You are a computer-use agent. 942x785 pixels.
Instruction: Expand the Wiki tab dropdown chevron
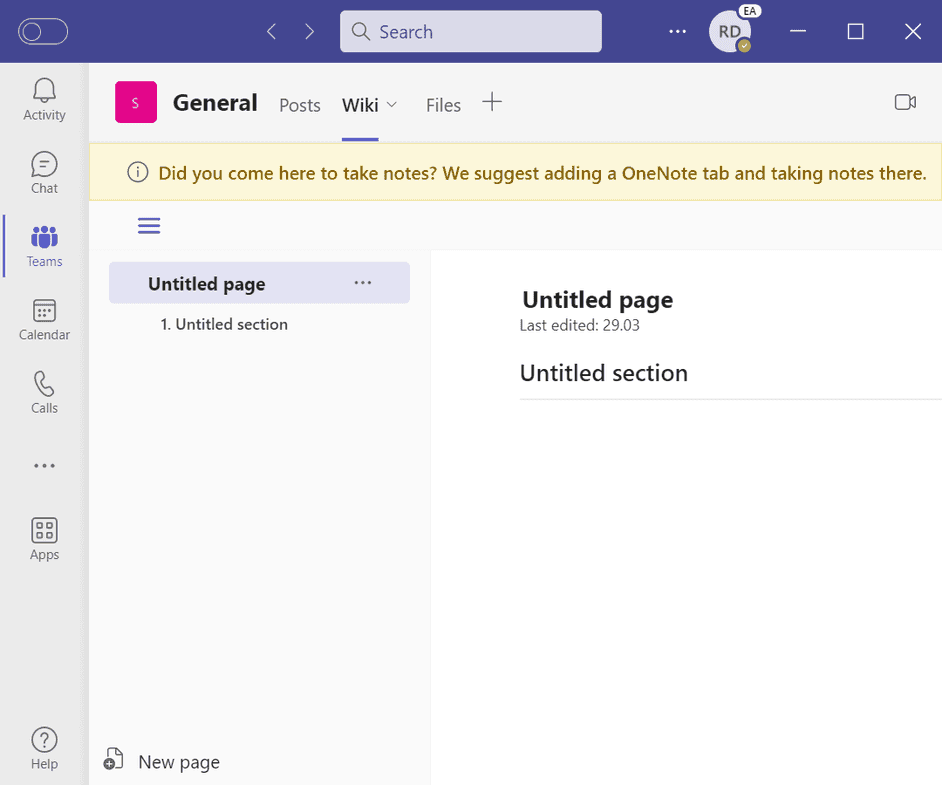pos(392,104)
